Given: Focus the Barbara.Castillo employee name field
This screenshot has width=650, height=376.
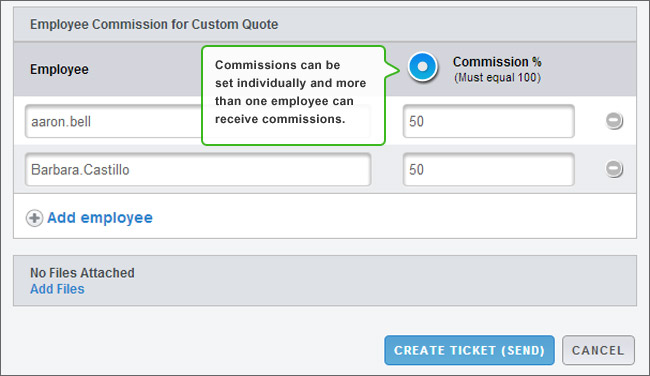Looking at the screenshot, I should coord(198,169).
